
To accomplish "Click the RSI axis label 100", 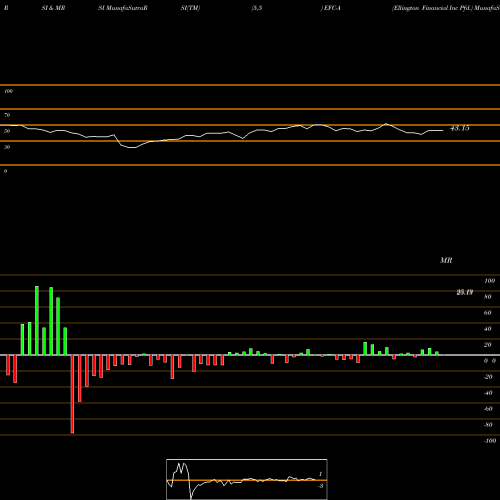I will (x=9, y=91).
